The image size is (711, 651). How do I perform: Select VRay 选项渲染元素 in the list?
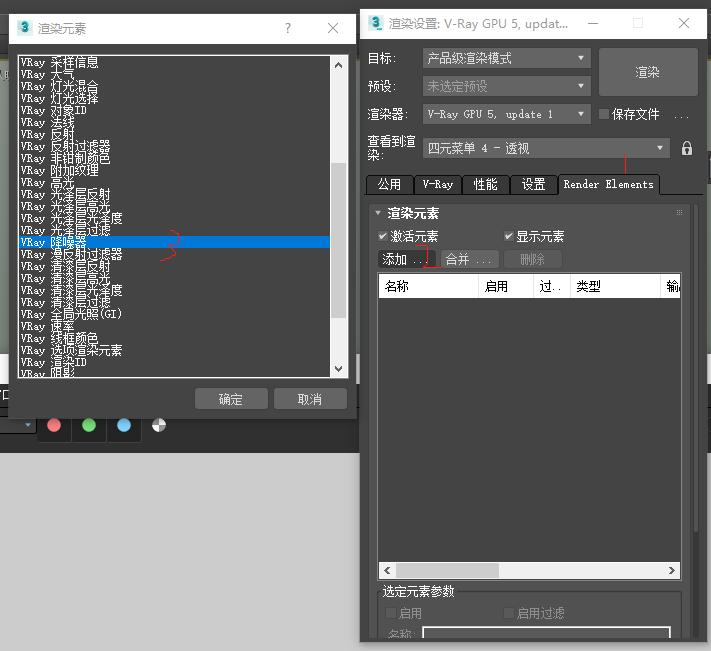(x=174, y=350)
